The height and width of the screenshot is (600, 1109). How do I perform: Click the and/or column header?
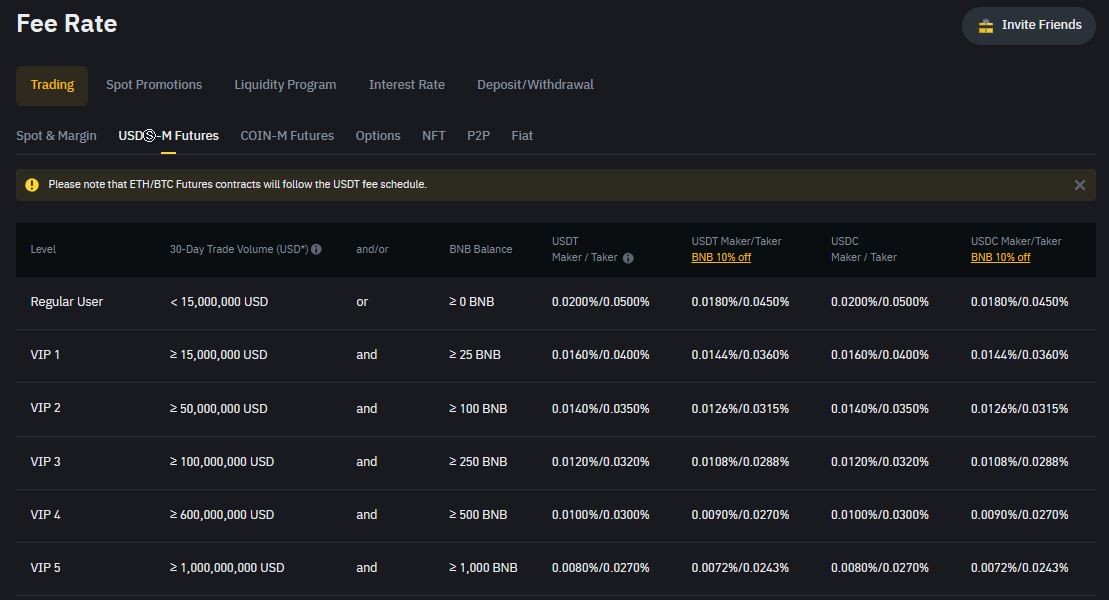click(x=372, y=250)
